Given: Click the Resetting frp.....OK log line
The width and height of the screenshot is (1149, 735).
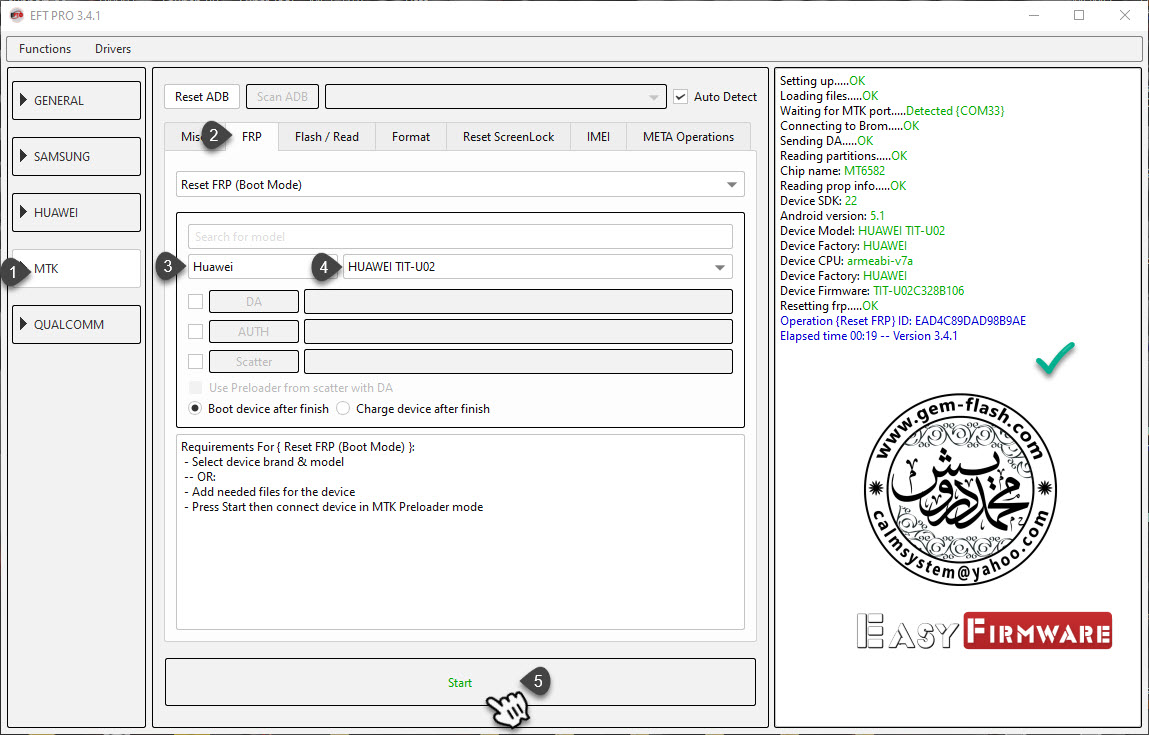Looking at the screenshot, I should [x=829, y=306].
